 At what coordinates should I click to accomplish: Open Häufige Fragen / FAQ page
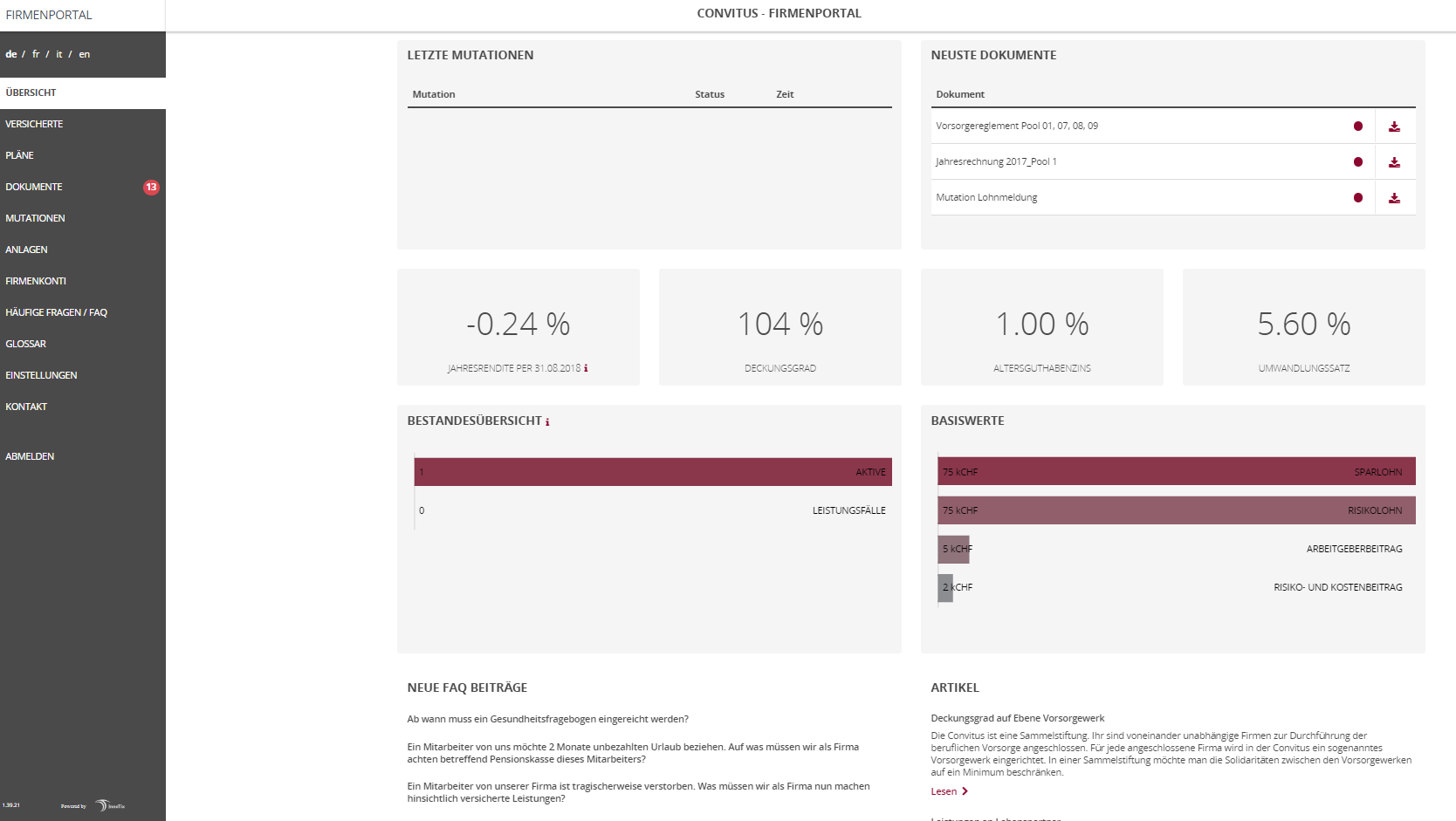point(56,312)
